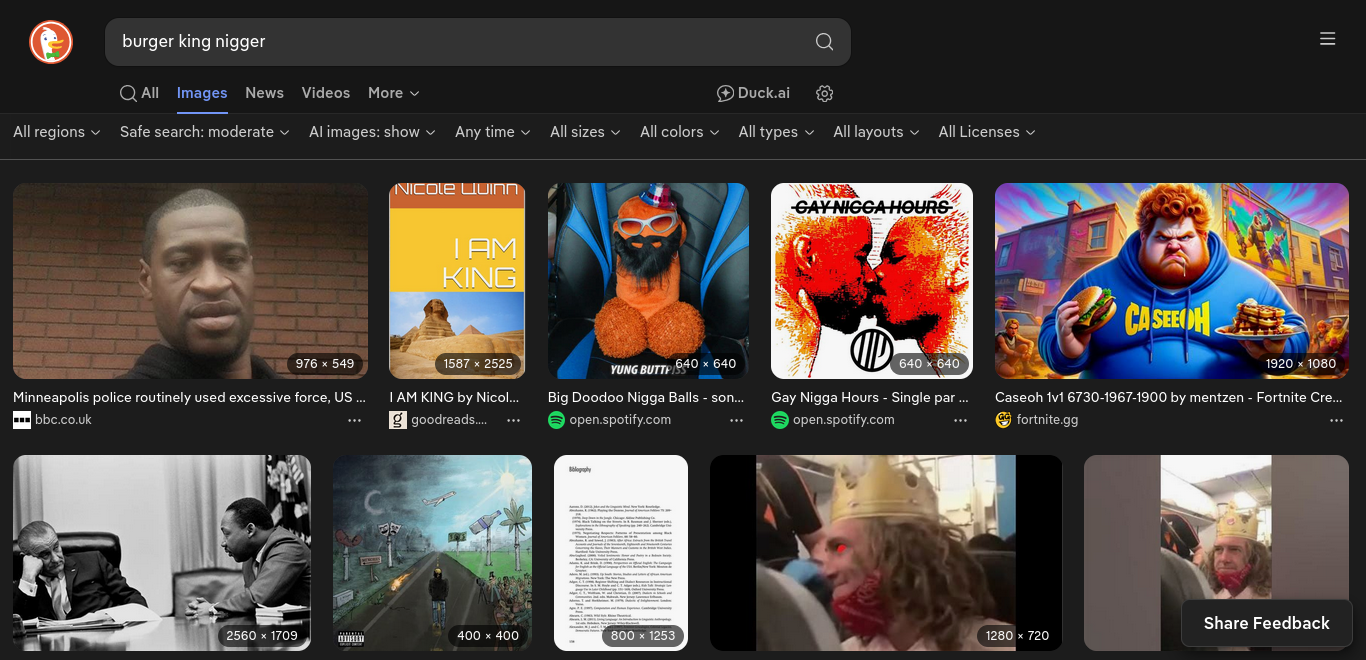Switch to the News tab
This screenshot has width=1366, height=660.
point(264,93)
